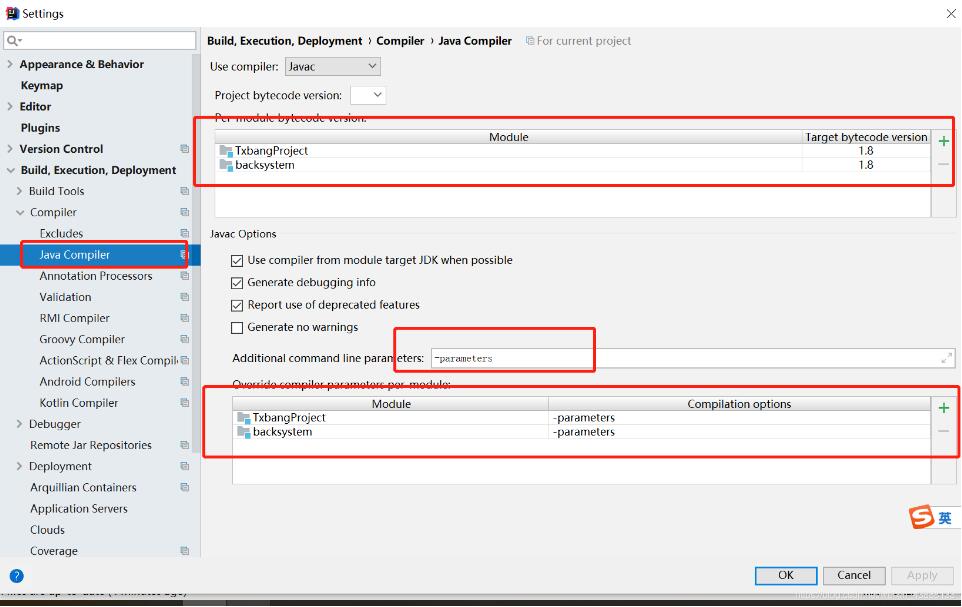
Task: Enable Generate no warnings checkbox
Action: click(x=237, y=328)
